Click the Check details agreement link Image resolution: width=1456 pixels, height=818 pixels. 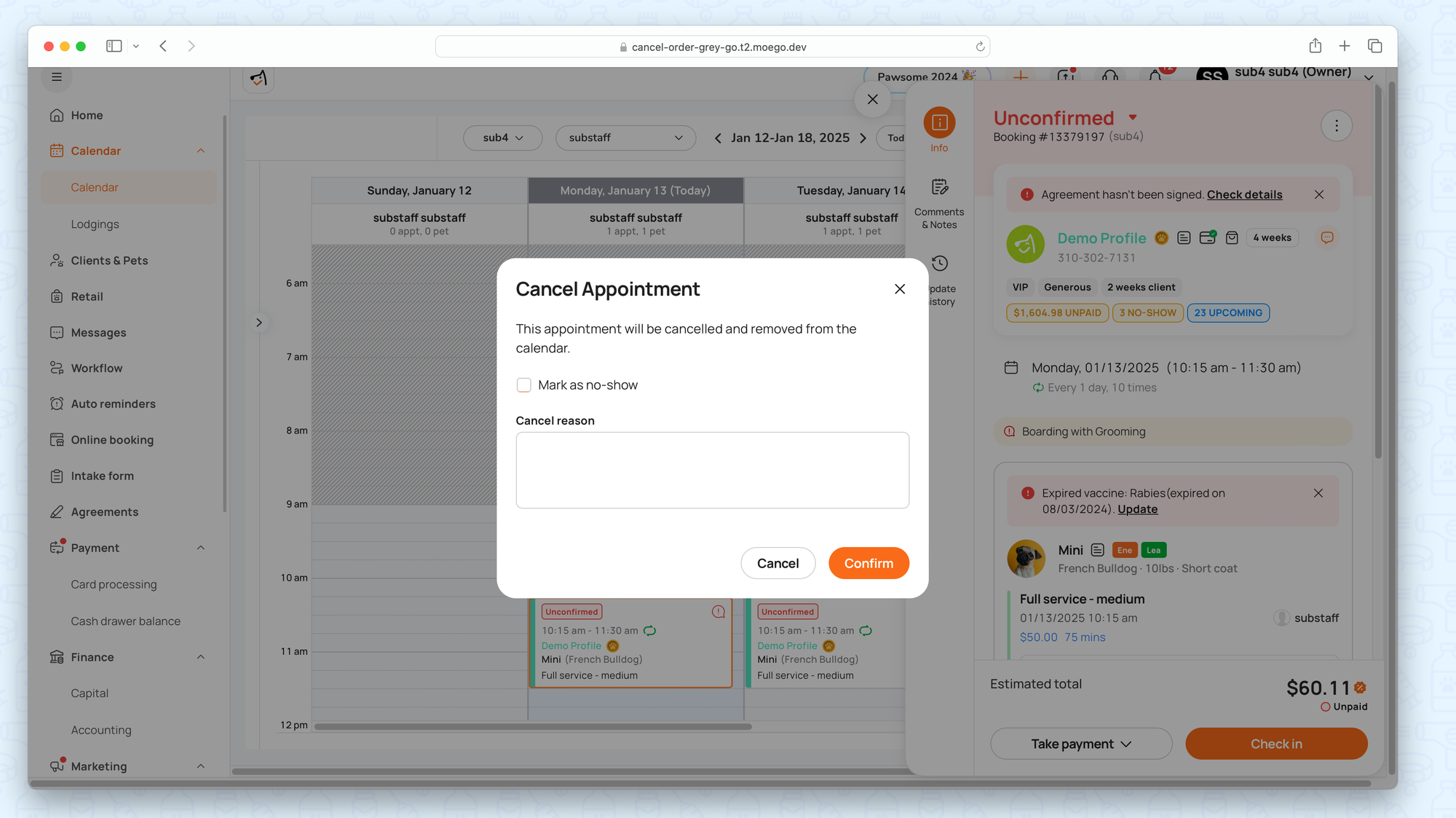point(1244,194)
